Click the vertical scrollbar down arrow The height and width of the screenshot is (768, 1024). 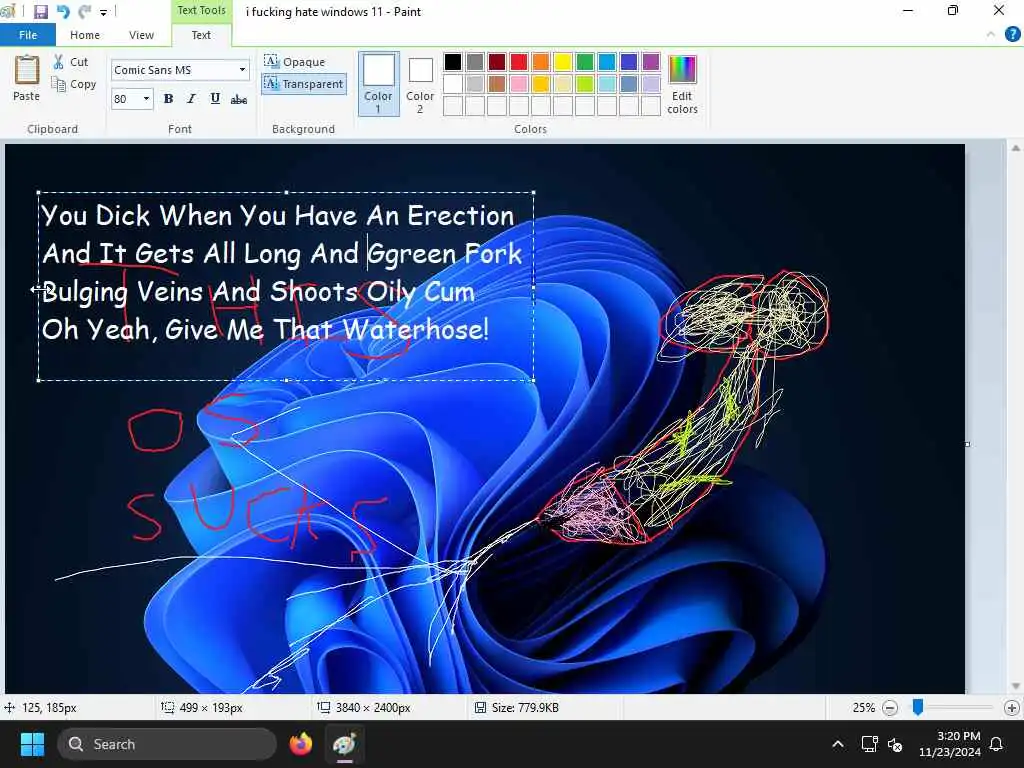click(x=1016, y=686)
